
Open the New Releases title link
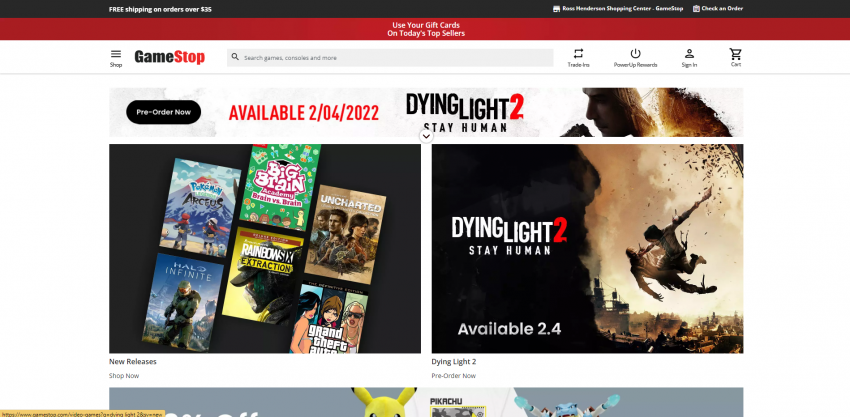pyautogui.click(x=133, y=362)
